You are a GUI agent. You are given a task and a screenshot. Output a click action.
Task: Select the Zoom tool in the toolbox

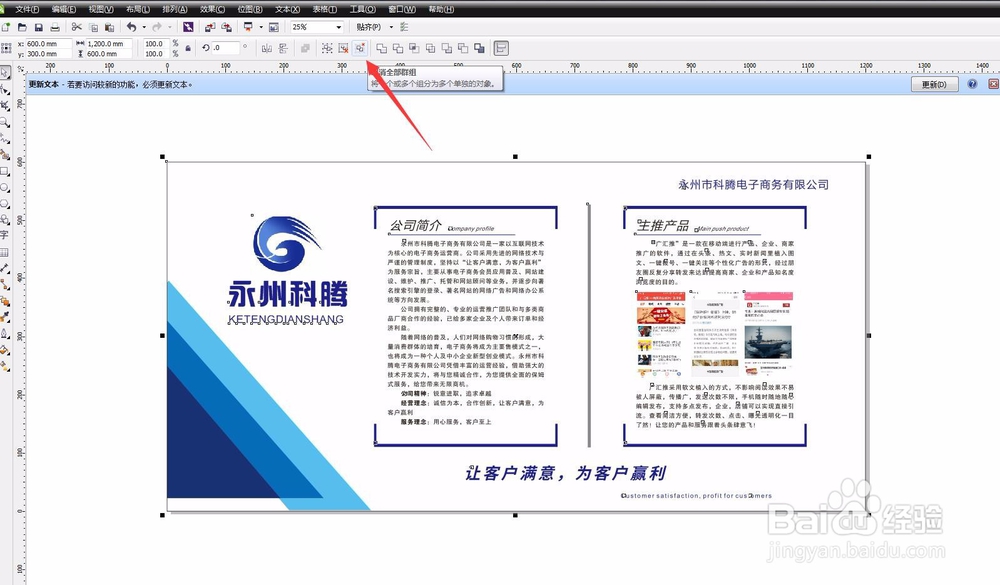click(5, 122)
